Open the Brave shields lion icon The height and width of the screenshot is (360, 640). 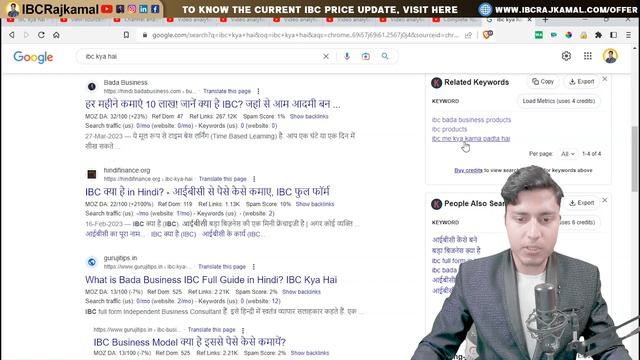coord(487,35)
